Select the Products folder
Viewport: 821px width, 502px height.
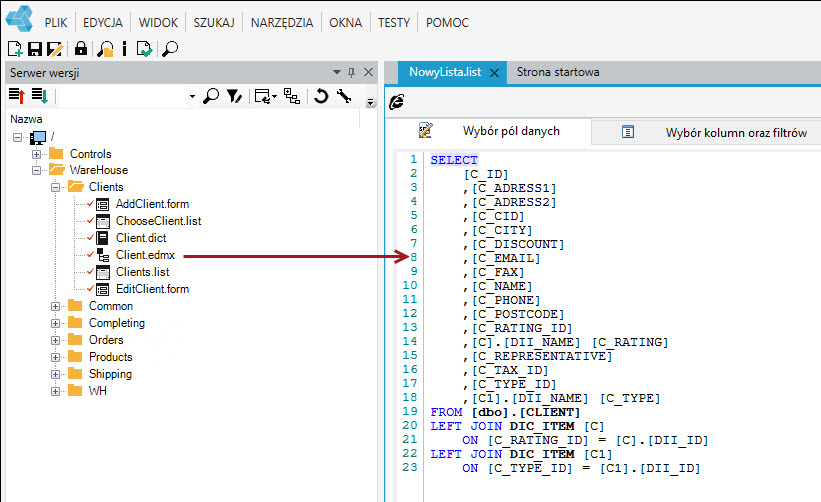110,358
